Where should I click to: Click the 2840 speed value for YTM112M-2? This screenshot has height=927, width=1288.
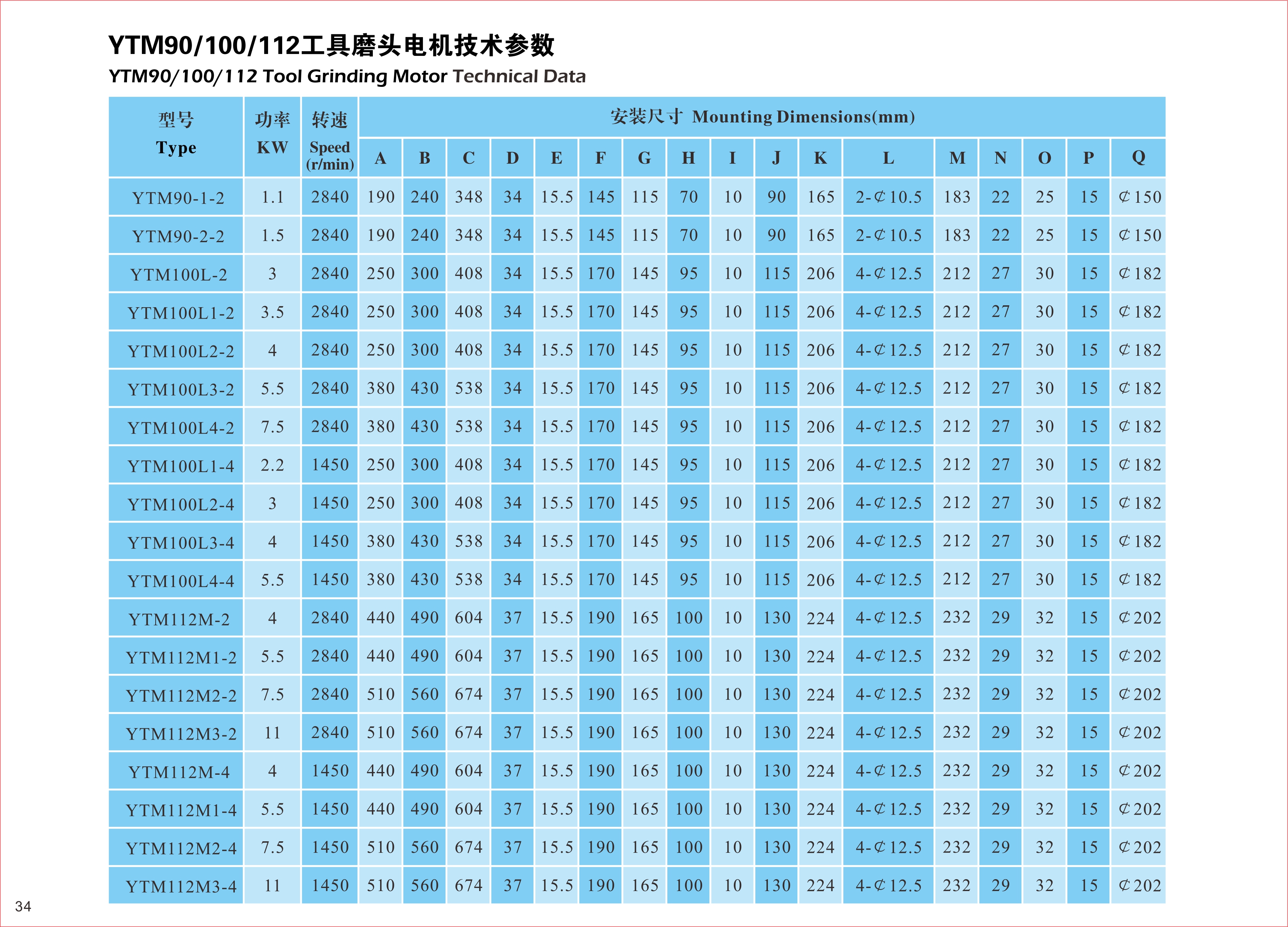click(x=330, y=618)
